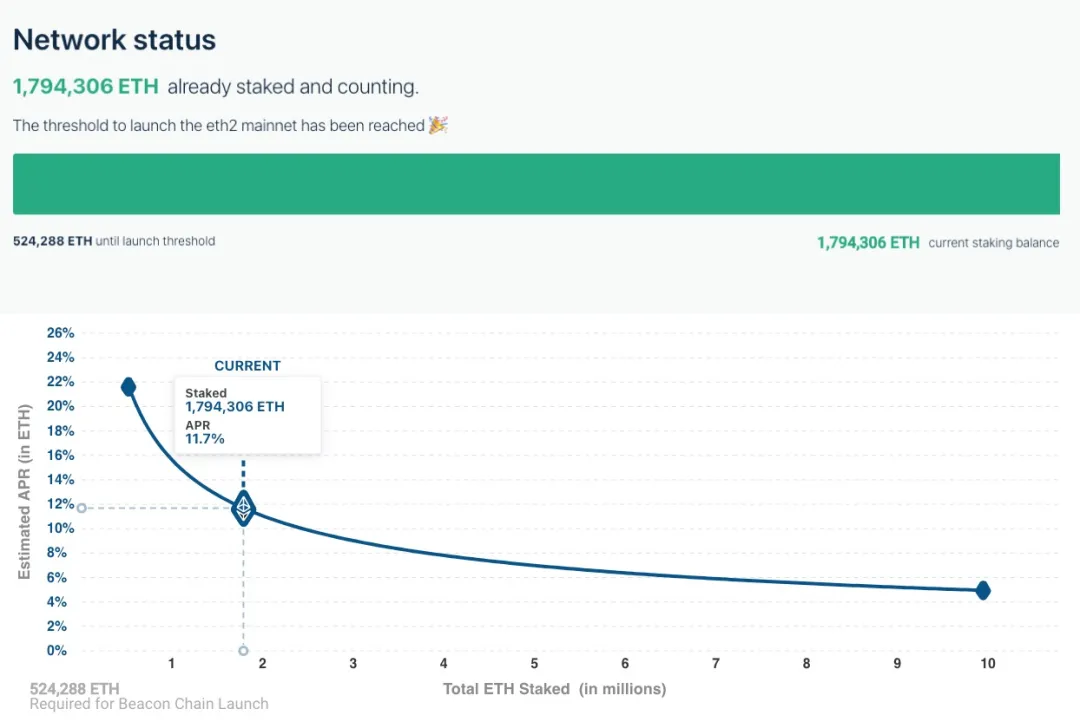The image size is (1080, 722).
Task: Click the Estimated APR axis title
Action: point(25,491)
